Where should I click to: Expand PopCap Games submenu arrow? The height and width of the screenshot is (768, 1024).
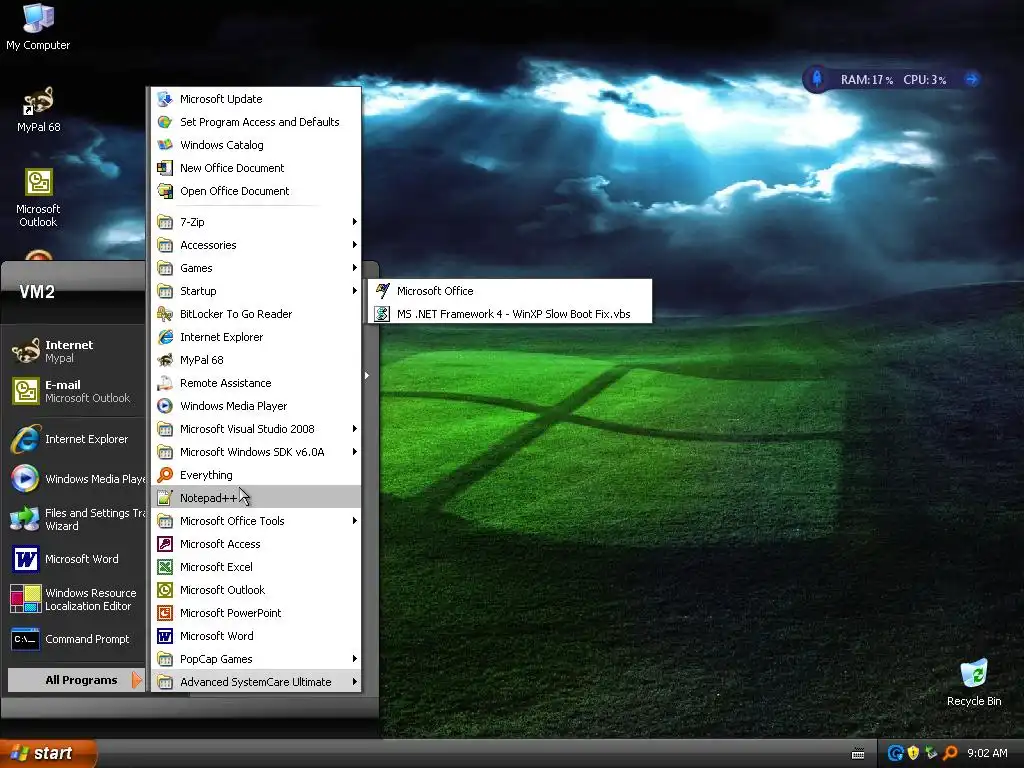(355, 658)
